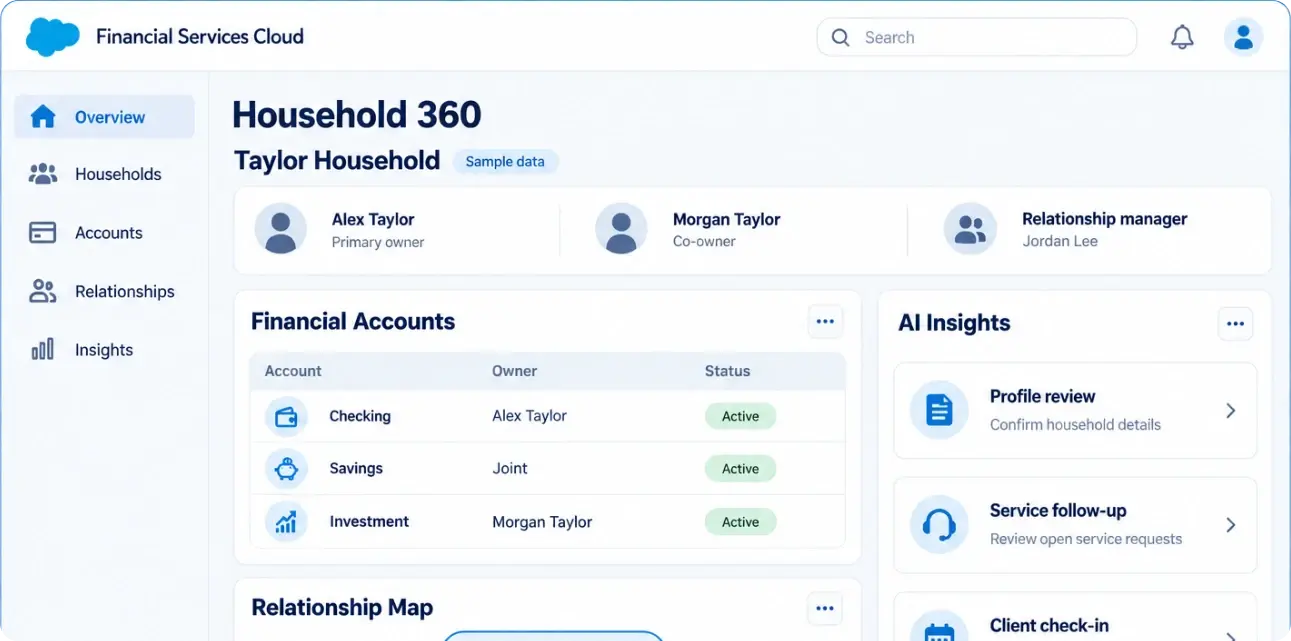Click the Salesforce cloud logo
The height and width of the screenshot is (641, 1291).
point(52,37)
